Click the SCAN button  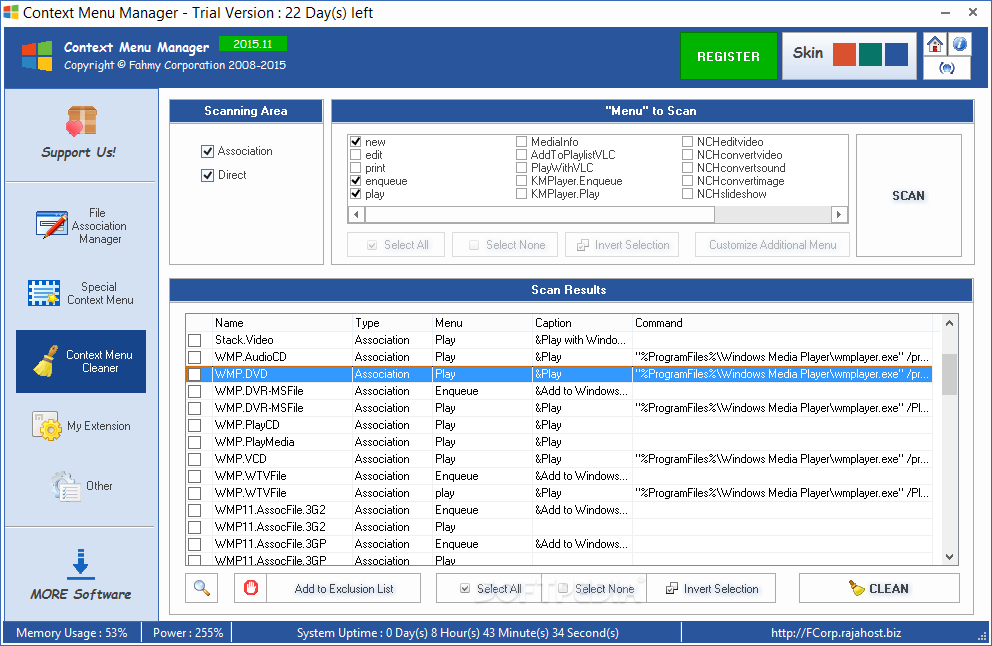tap(908, 196)
